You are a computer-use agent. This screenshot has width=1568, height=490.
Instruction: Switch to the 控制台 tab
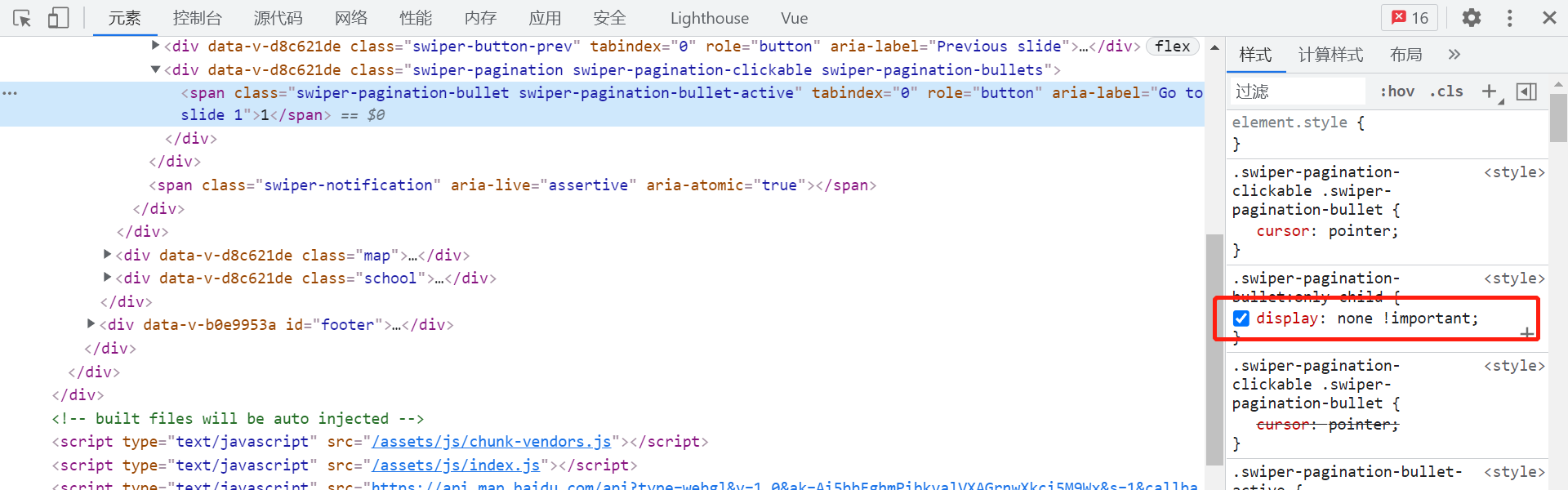point(198,18)
